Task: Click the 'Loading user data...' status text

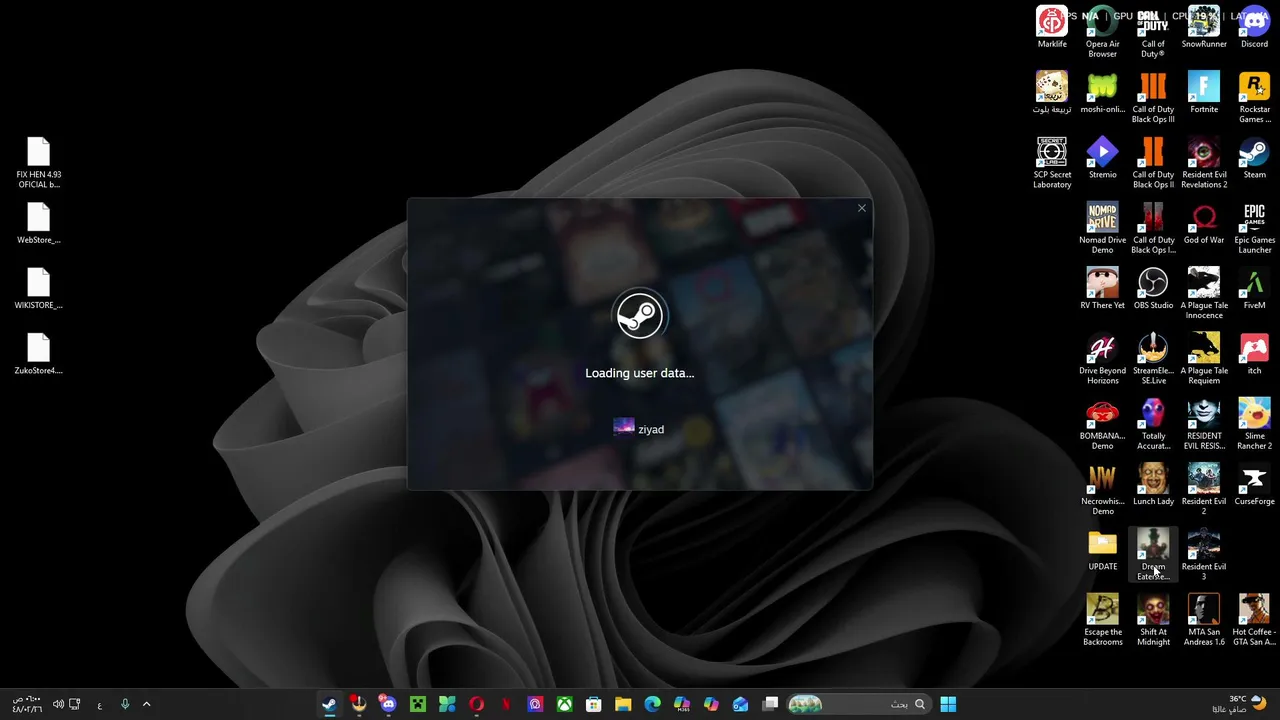Action: click(640, 373)
